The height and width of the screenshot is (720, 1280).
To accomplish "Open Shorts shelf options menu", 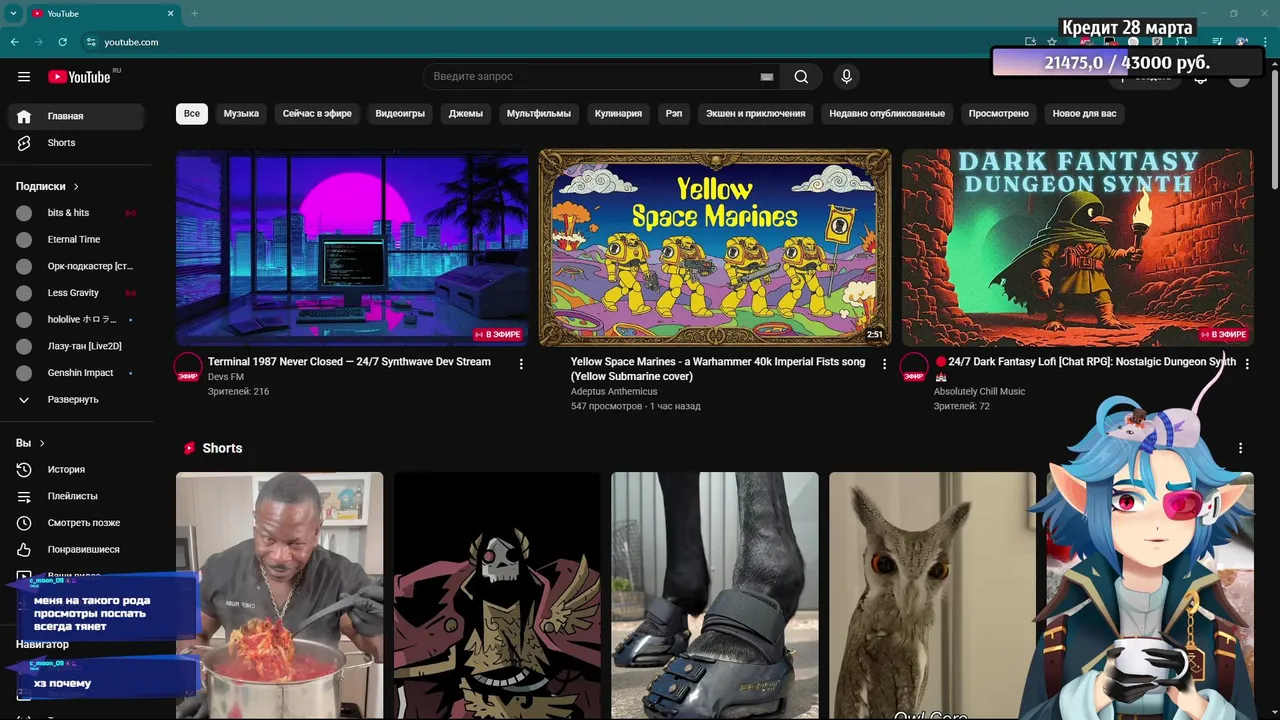I will pos(1240,448).
